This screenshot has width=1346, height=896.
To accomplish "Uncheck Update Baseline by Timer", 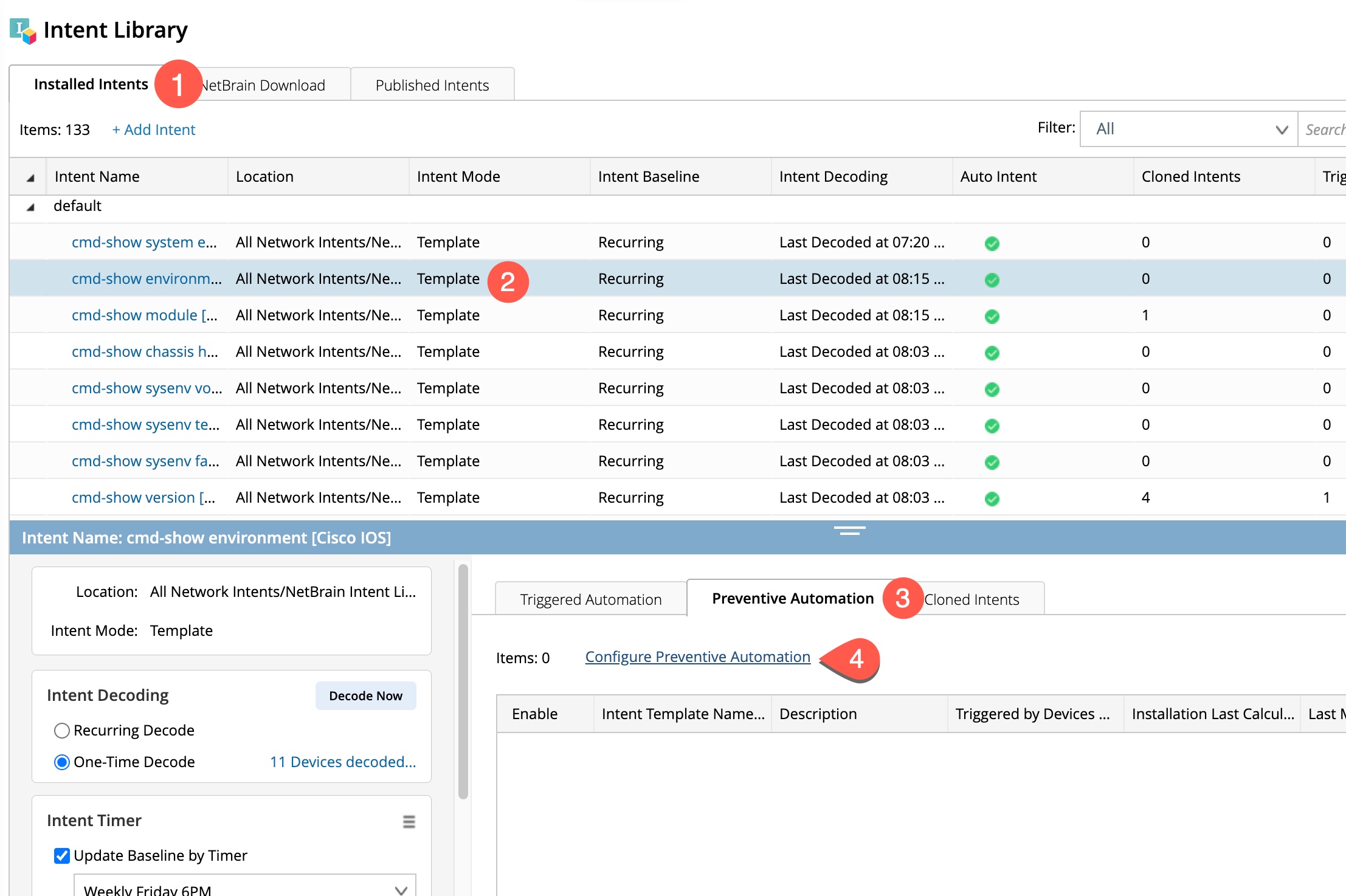I will [x=62, y=856].
